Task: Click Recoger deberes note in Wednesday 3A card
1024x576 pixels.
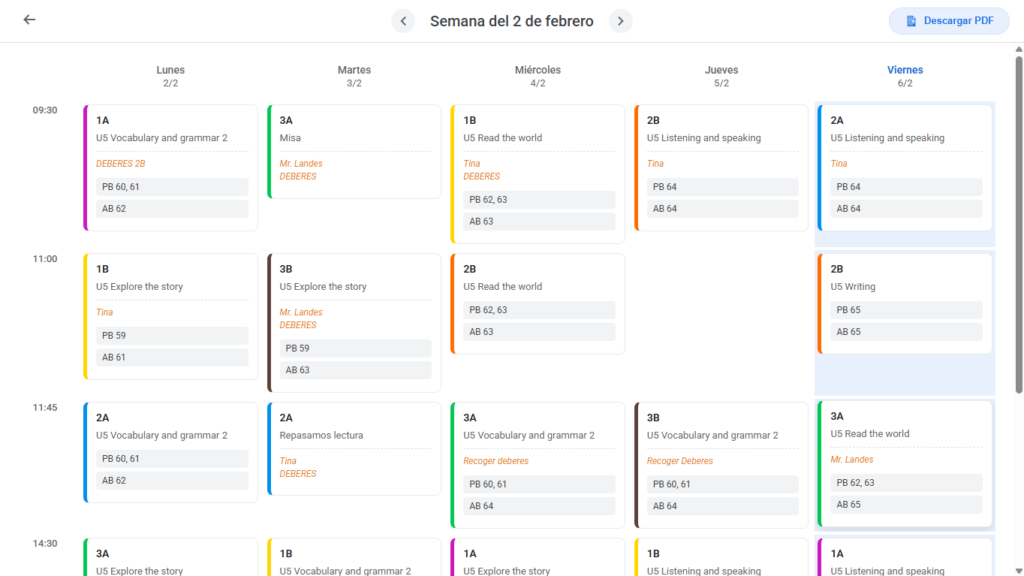Action: (496, 461)
